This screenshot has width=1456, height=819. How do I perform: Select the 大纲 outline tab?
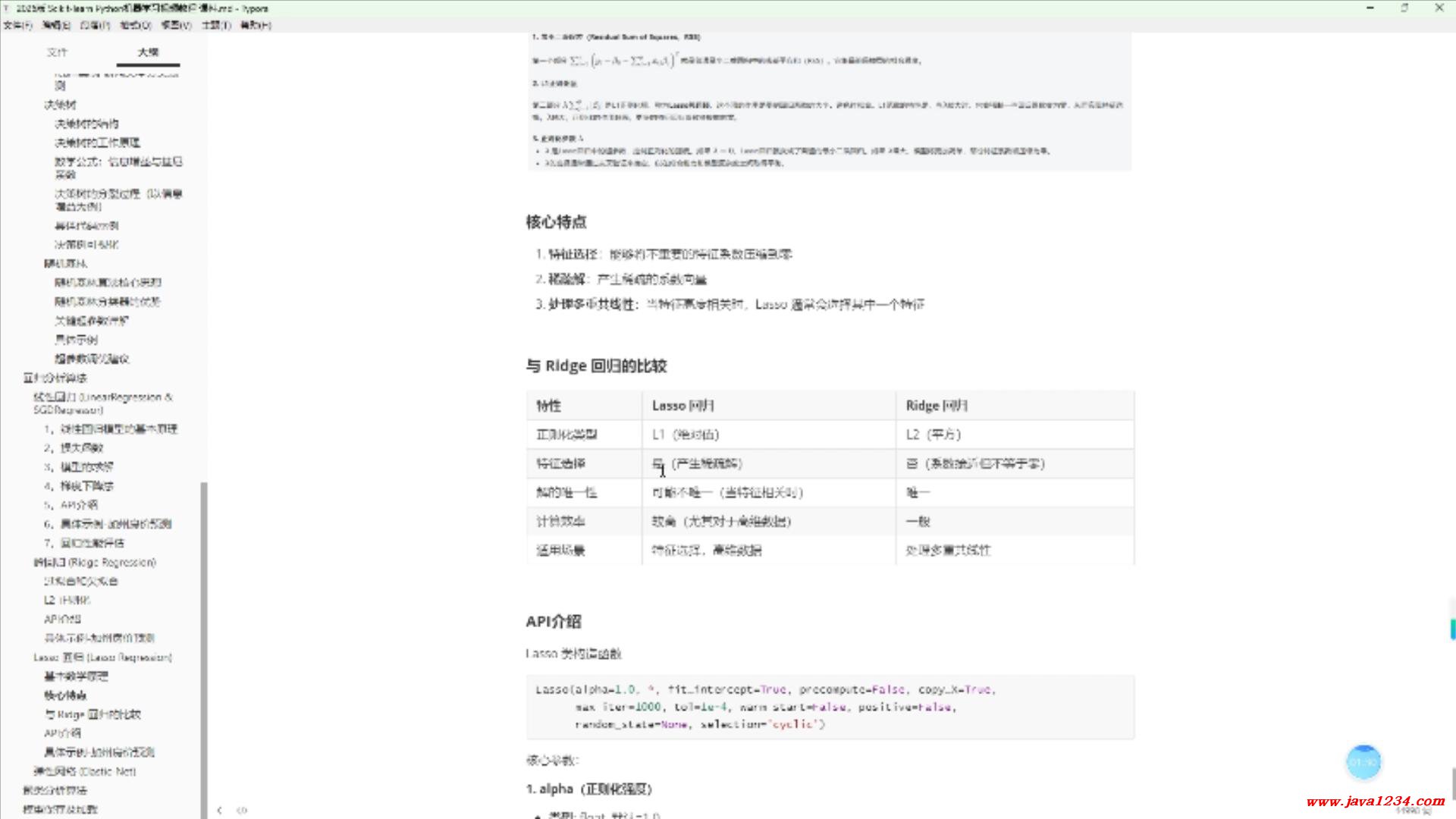[x=148, y=52]
